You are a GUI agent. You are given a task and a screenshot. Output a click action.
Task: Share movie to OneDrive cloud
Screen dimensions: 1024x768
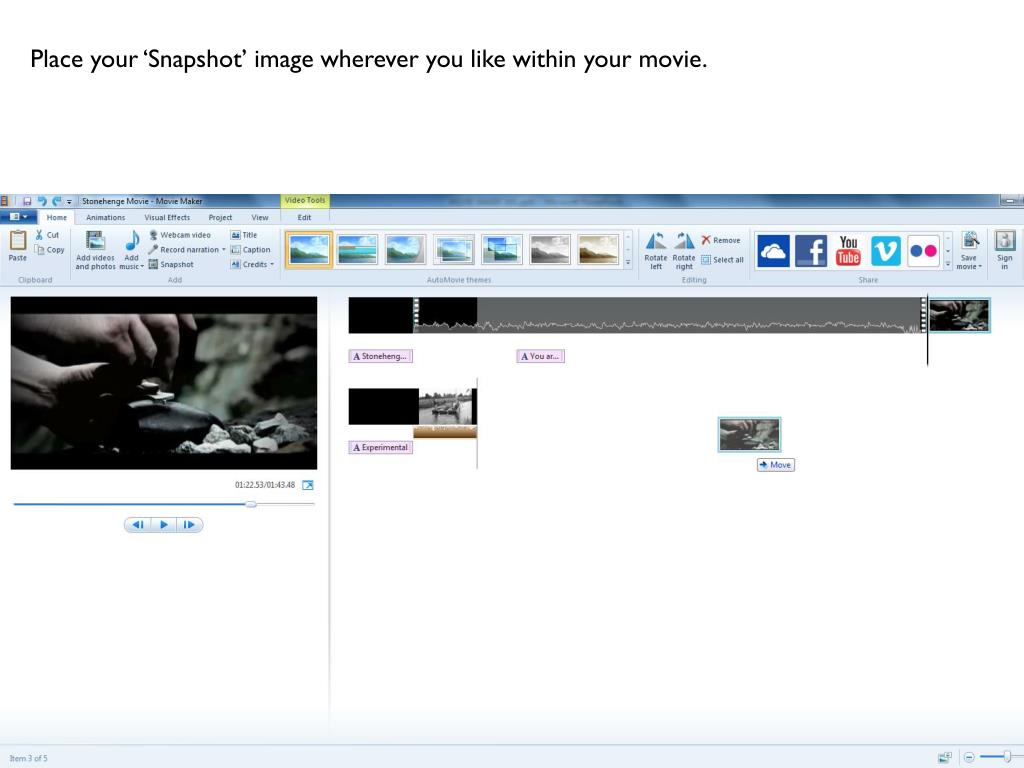[773, 251]
